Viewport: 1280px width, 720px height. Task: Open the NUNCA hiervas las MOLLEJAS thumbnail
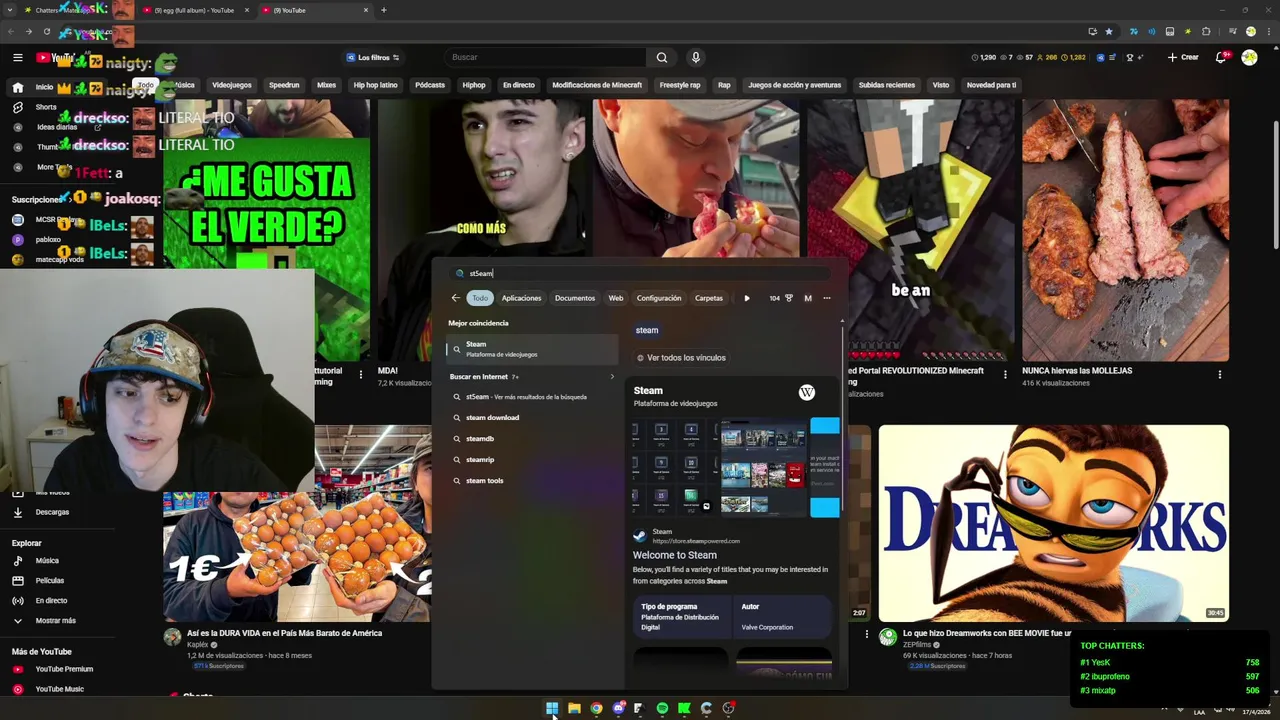[1125, 230]
